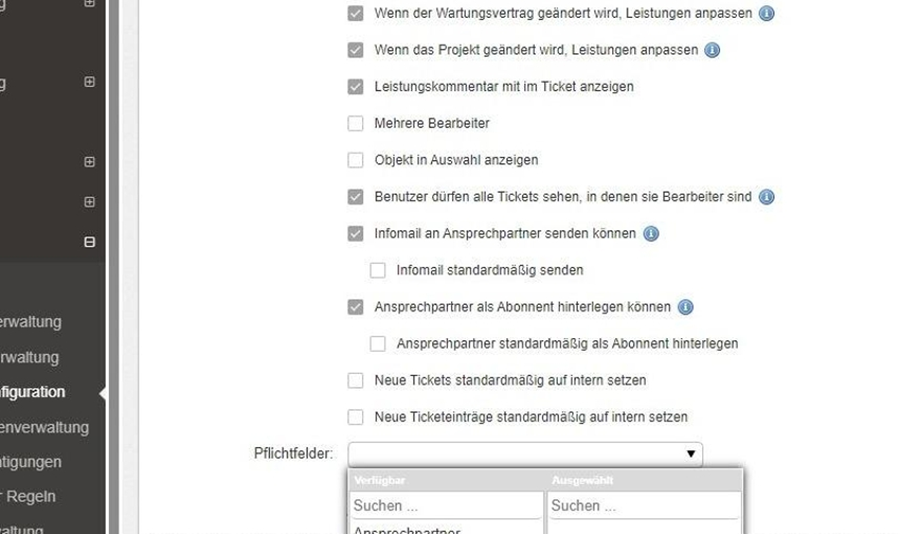Open the Regeln sidebar menu item
Image resolution: width=900 pixels, height=534 pixels.
[x=30, y=496]
